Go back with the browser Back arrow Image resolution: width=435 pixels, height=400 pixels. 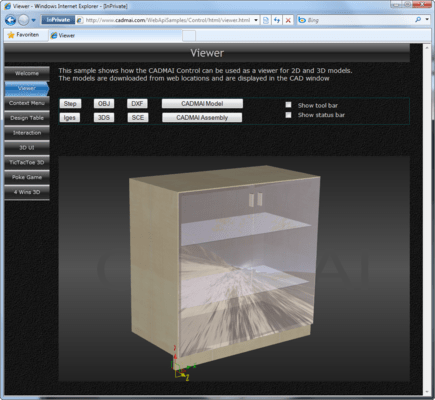point(10,20)
